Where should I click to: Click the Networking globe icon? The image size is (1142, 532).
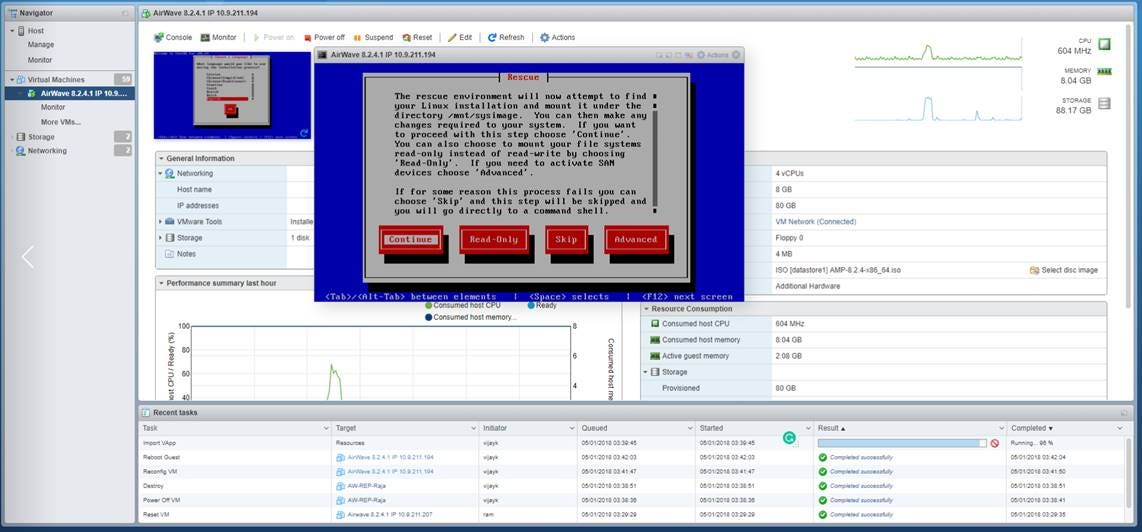21,151
